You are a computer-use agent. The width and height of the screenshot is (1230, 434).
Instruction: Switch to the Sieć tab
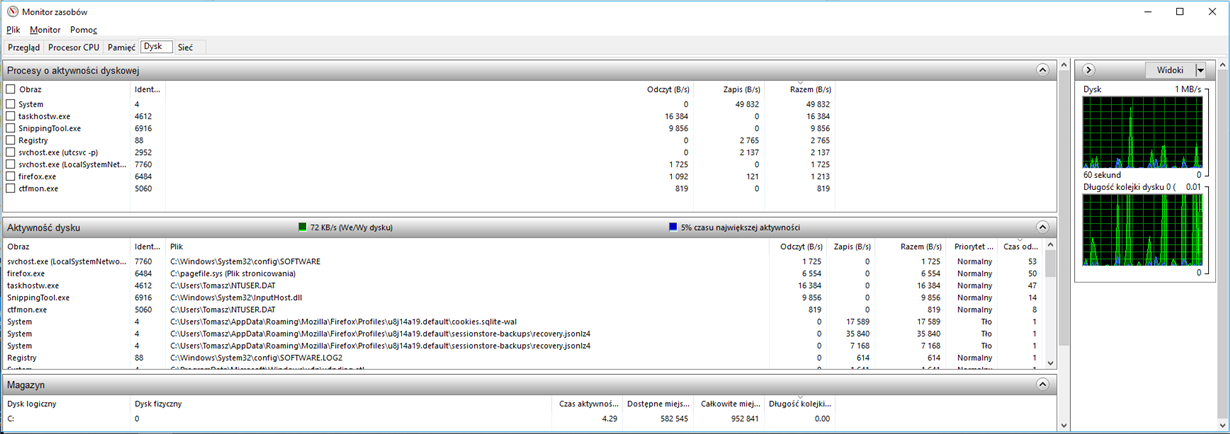(x=185, y=47)
